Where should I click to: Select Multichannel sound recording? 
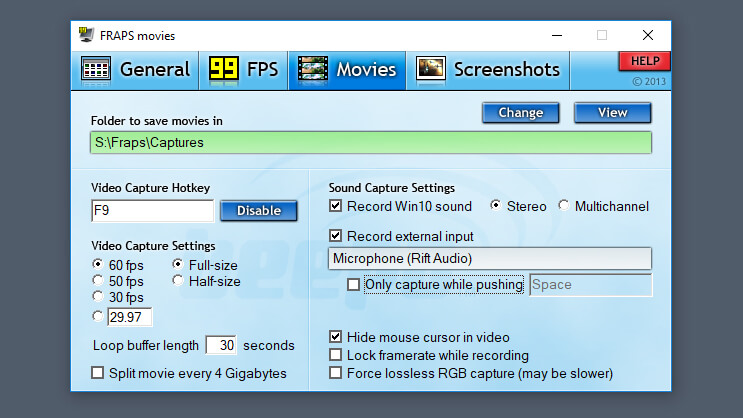pos(603,206)
